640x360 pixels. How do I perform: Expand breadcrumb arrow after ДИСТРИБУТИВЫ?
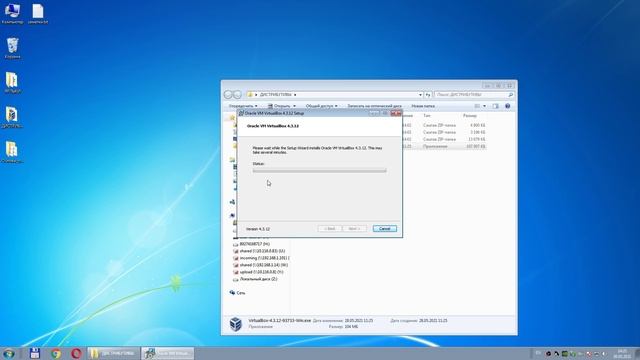295,95
